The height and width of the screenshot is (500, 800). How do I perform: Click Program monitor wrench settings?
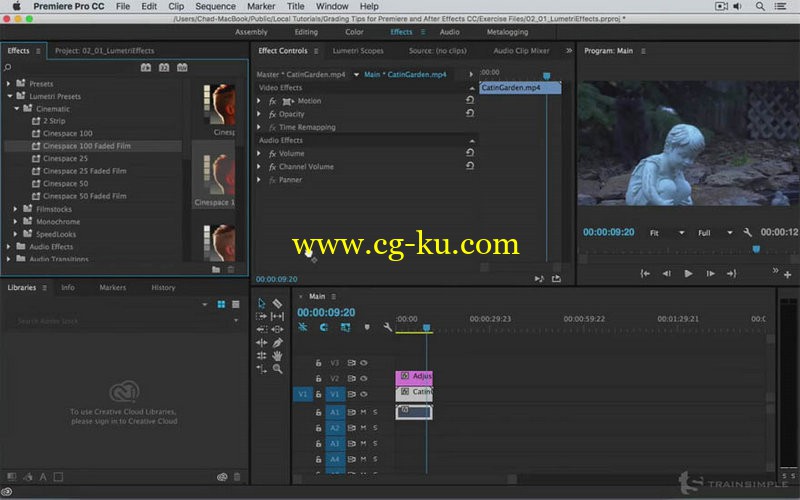pyautogui.click(x=747, y=233)
